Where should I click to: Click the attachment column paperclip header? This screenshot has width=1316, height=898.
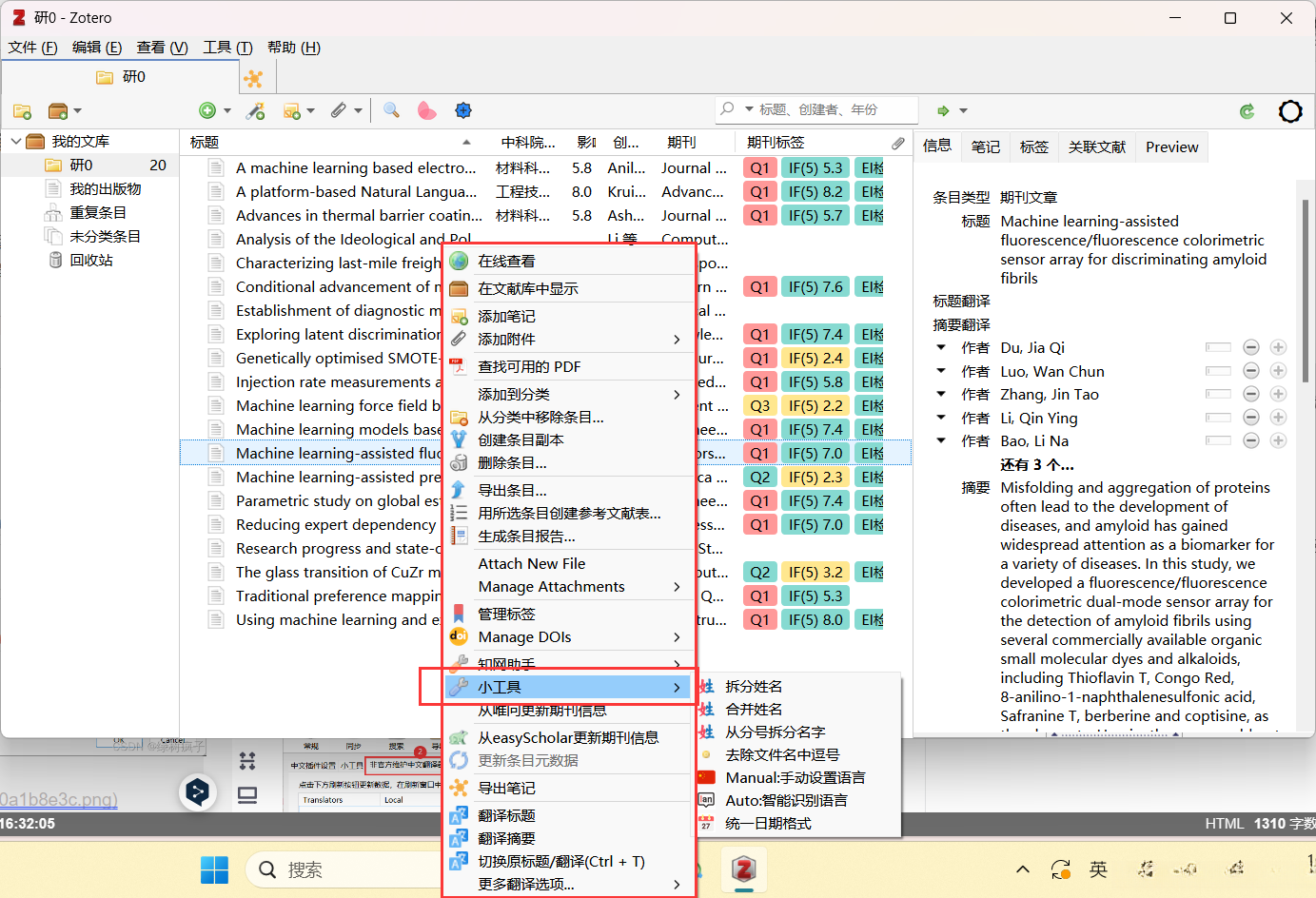[x=898, y=143]
